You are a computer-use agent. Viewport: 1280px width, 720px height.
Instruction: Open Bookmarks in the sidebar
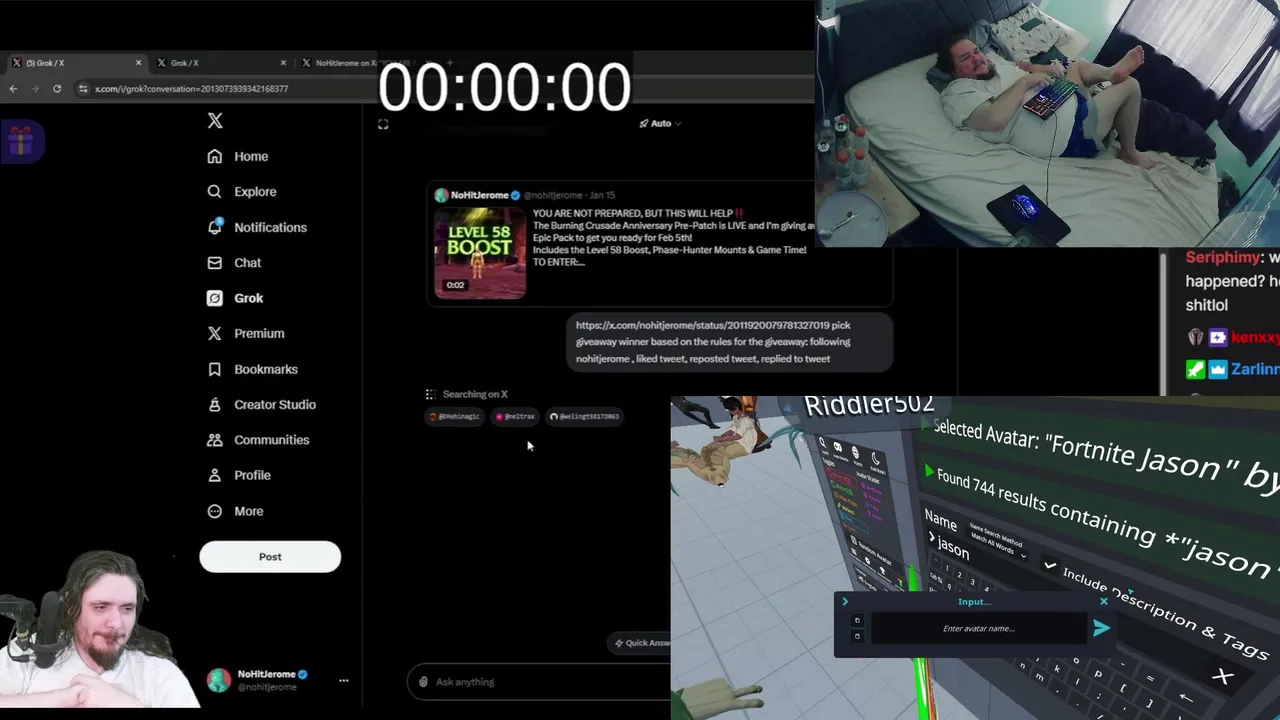tap(252, 369)
